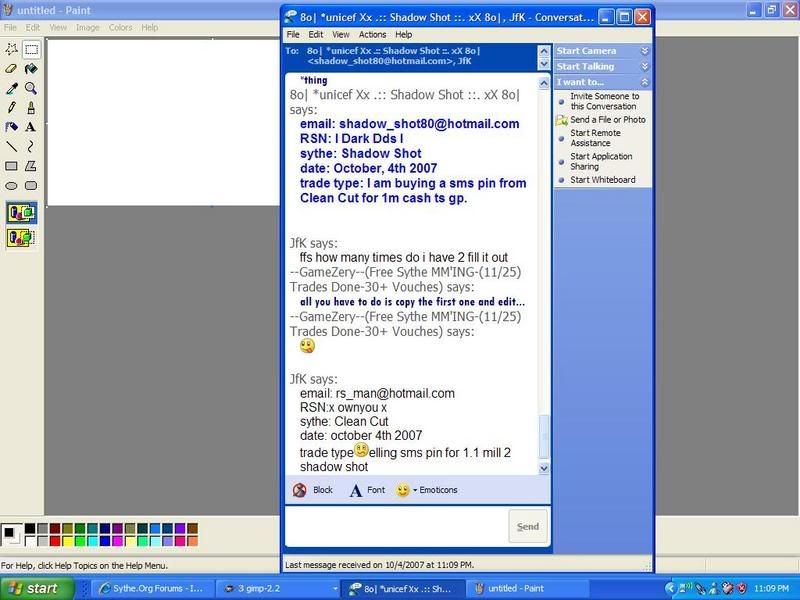Screen dimensions: 800x600
Task: Open the Image menu in Paint
Action: (x=88, y=28)
